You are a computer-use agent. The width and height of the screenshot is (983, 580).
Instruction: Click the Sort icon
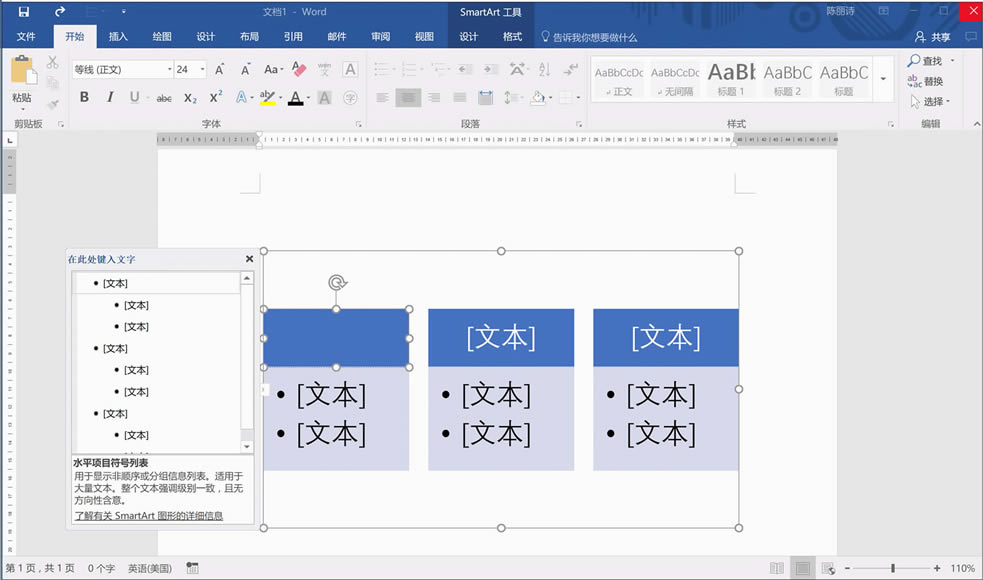tap(544, 69)
